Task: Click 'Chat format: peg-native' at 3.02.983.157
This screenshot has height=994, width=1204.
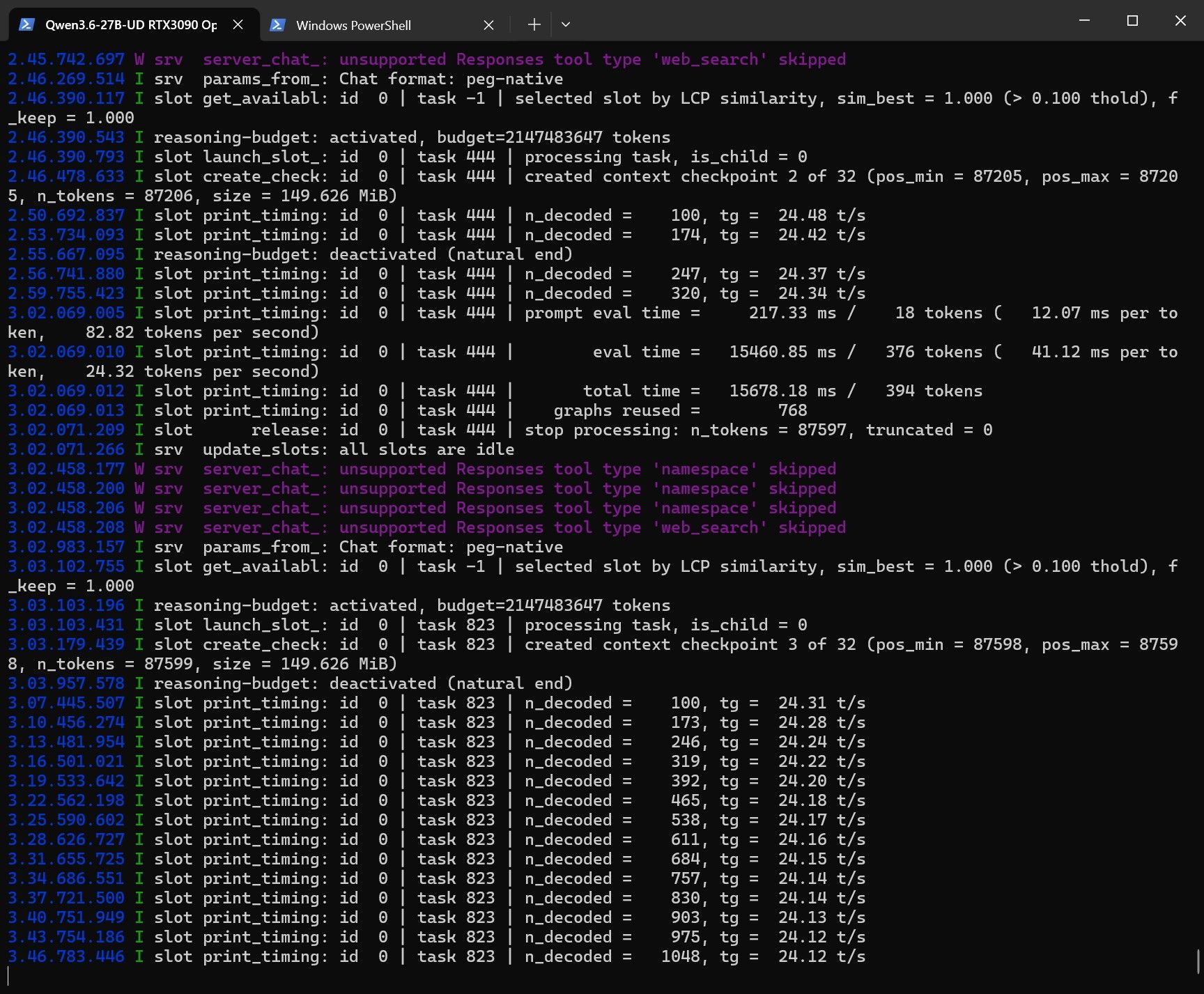Action: click(451, 547)
